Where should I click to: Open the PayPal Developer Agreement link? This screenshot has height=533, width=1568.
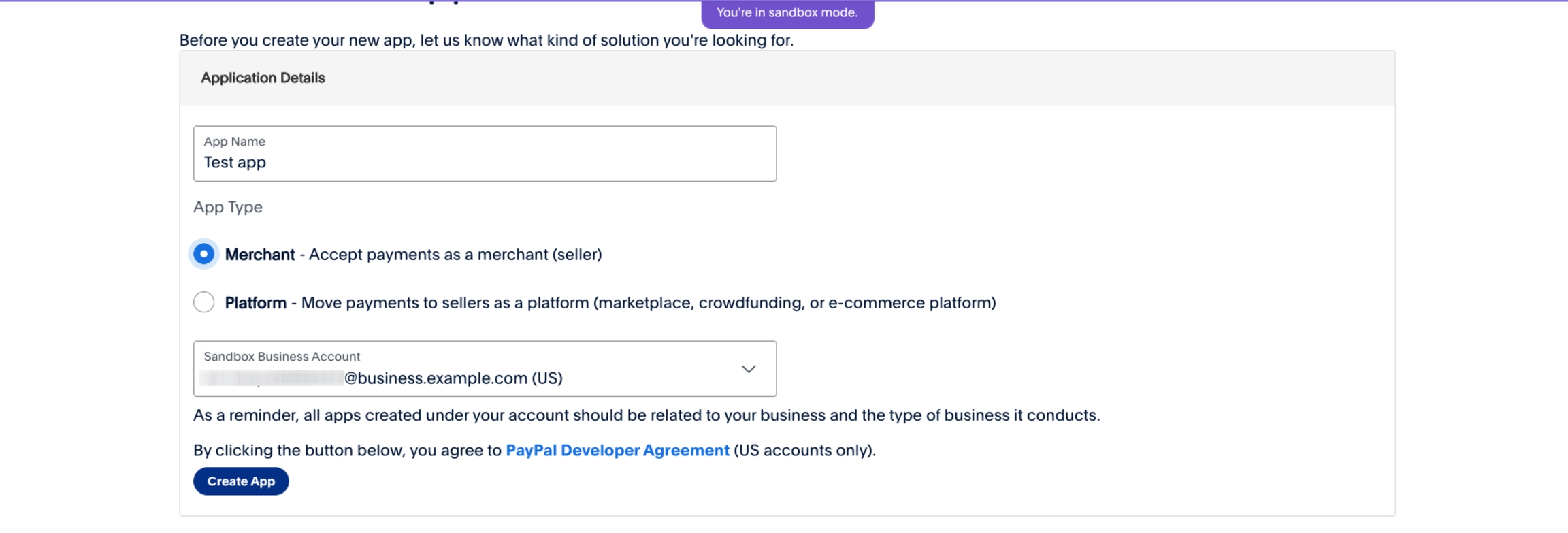click(x=617, y=451)
